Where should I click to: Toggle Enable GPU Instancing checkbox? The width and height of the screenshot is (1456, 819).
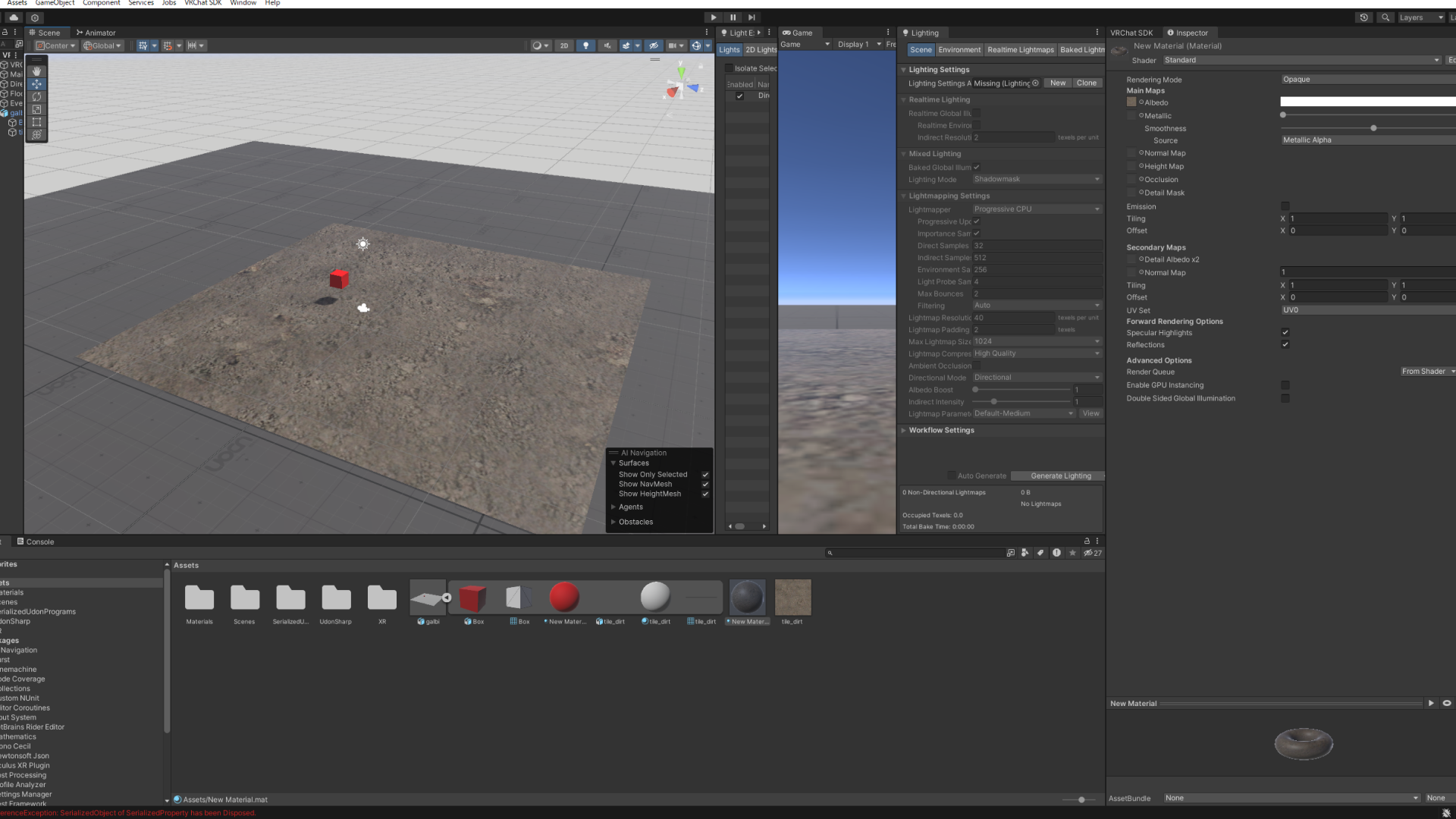(x=1285, y=385)
